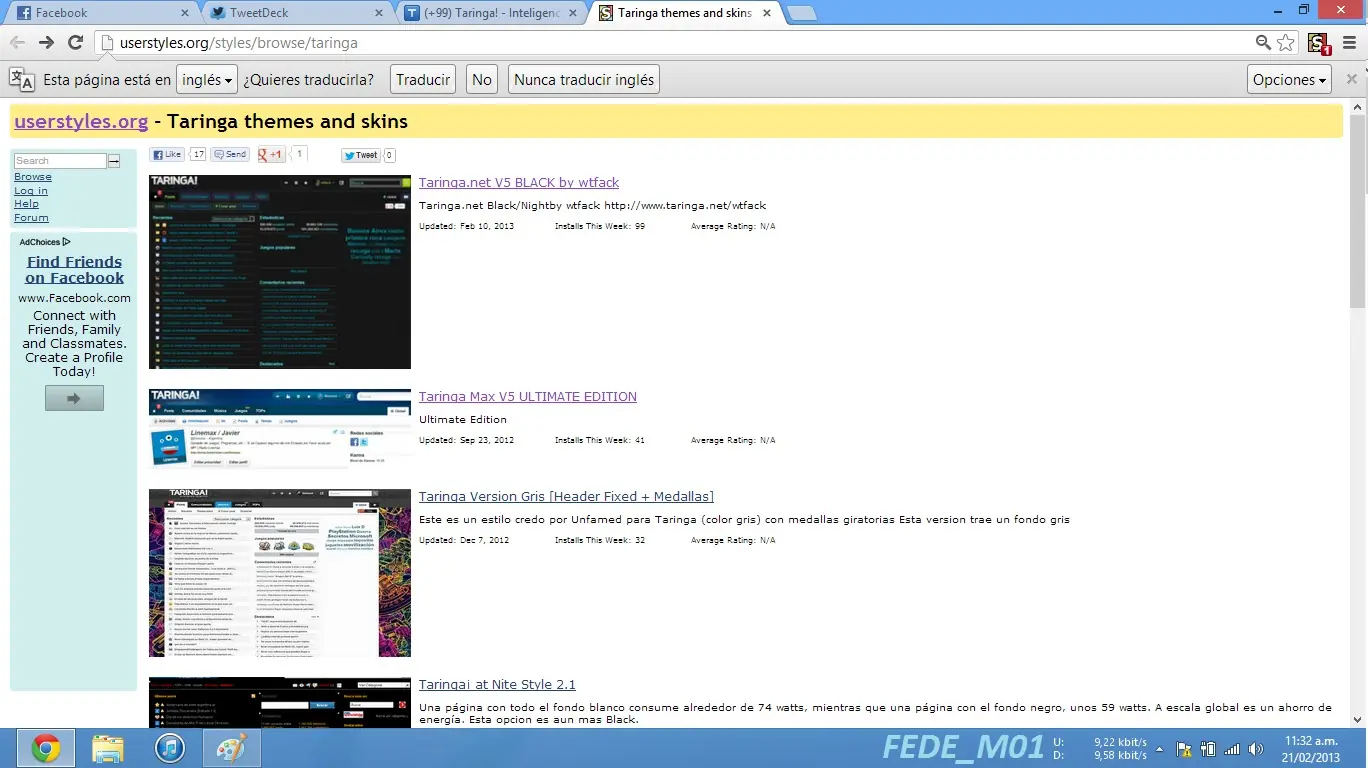Click the Taringa Max V5 ULTIMATE thumbnail
This screenshot has width=1368, height=768.
280,429
